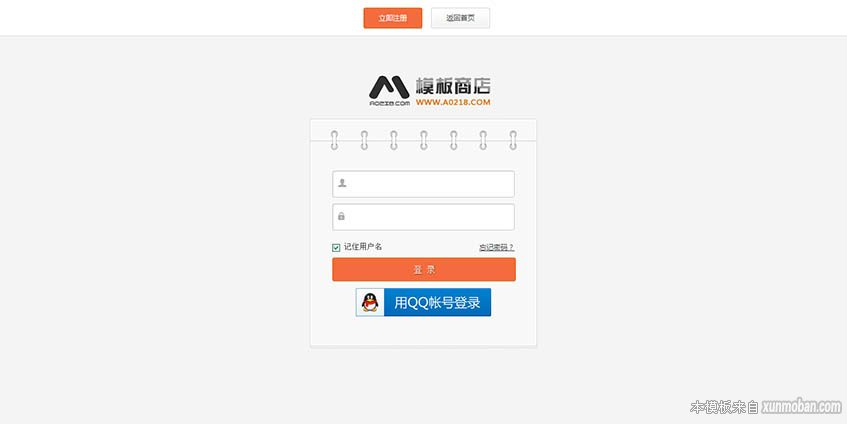
Task: Go back via the 返回首页 button
Action: (460, 18)
